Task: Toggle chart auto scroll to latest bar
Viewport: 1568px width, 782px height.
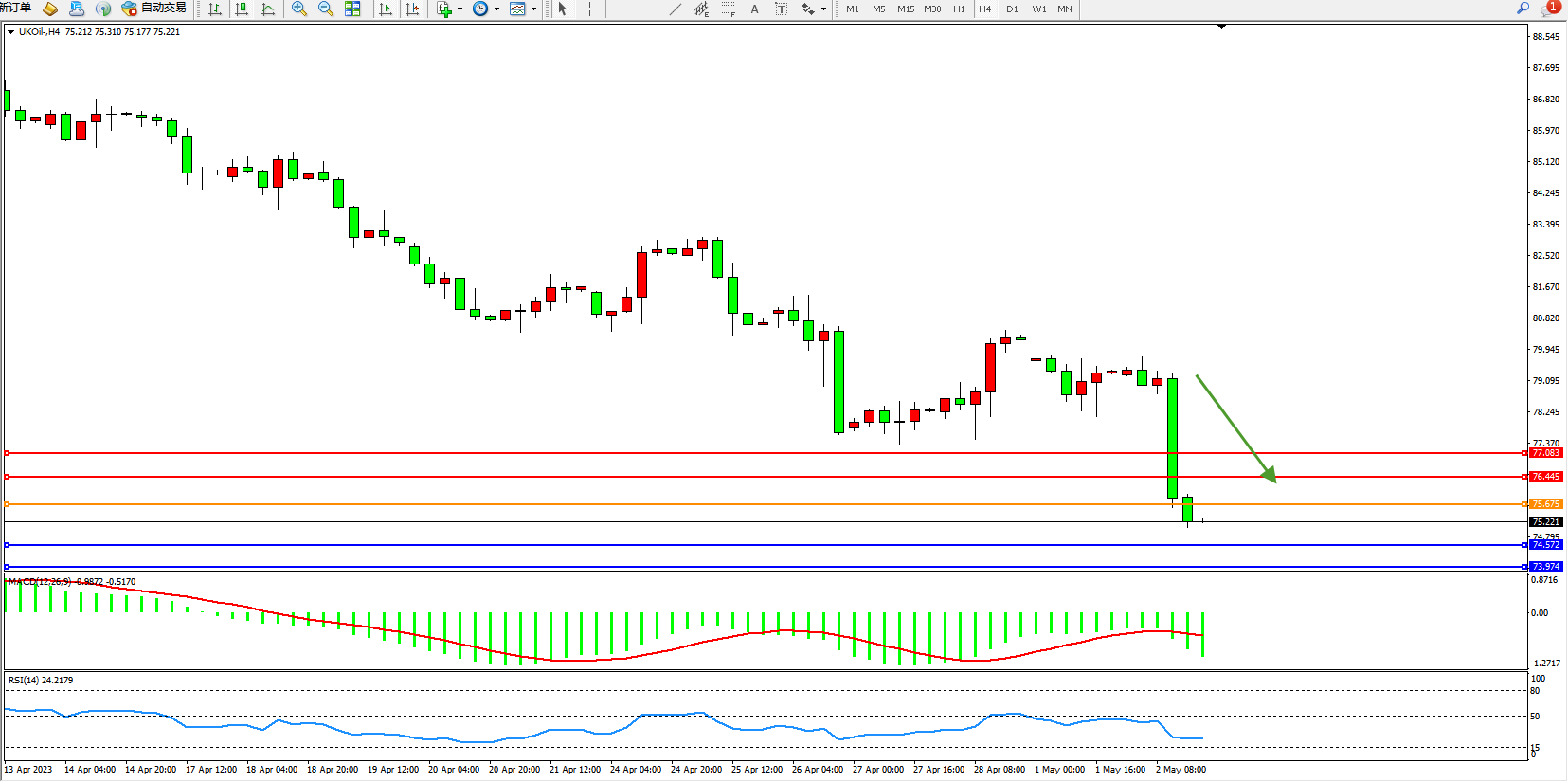Action: (386, 9)
